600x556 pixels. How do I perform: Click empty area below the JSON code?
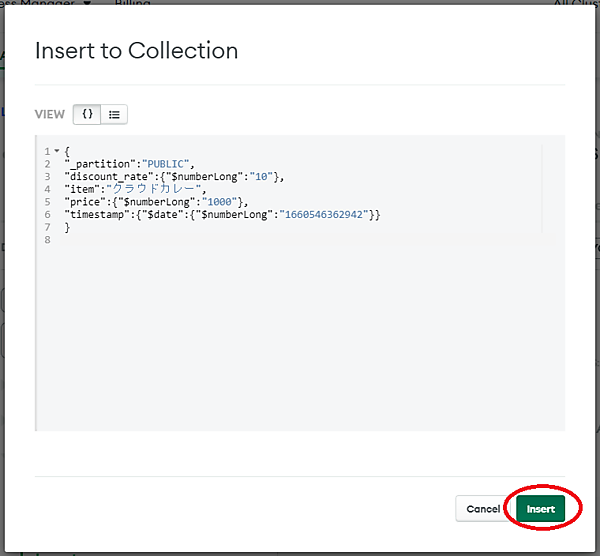(x=300, y=340)
